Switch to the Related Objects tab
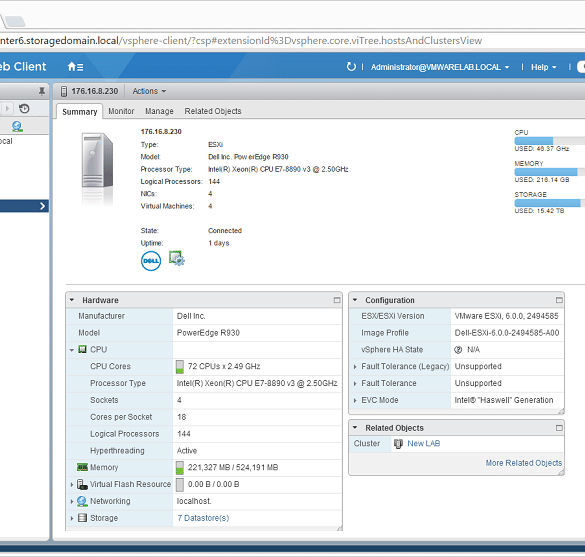The image size is (585, 557). pyautogui.click(x=213, y=111)
